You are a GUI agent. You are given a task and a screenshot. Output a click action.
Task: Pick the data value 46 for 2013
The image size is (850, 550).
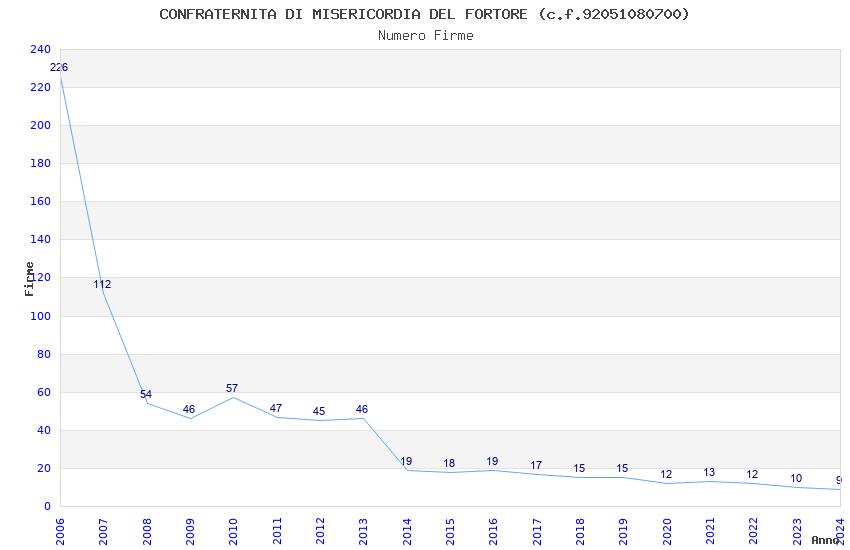tap(362, 409)
